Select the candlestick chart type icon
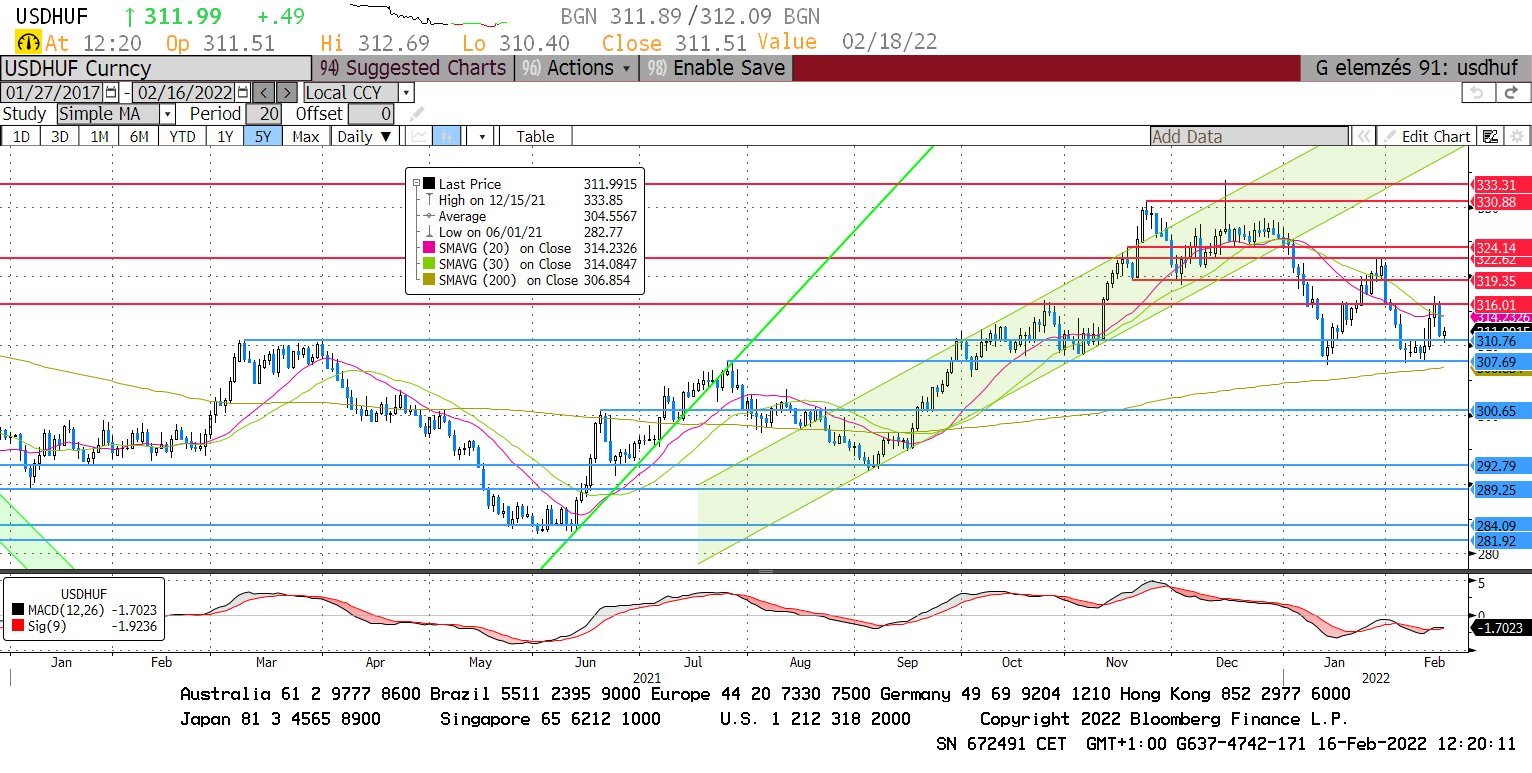 (448, 136)
